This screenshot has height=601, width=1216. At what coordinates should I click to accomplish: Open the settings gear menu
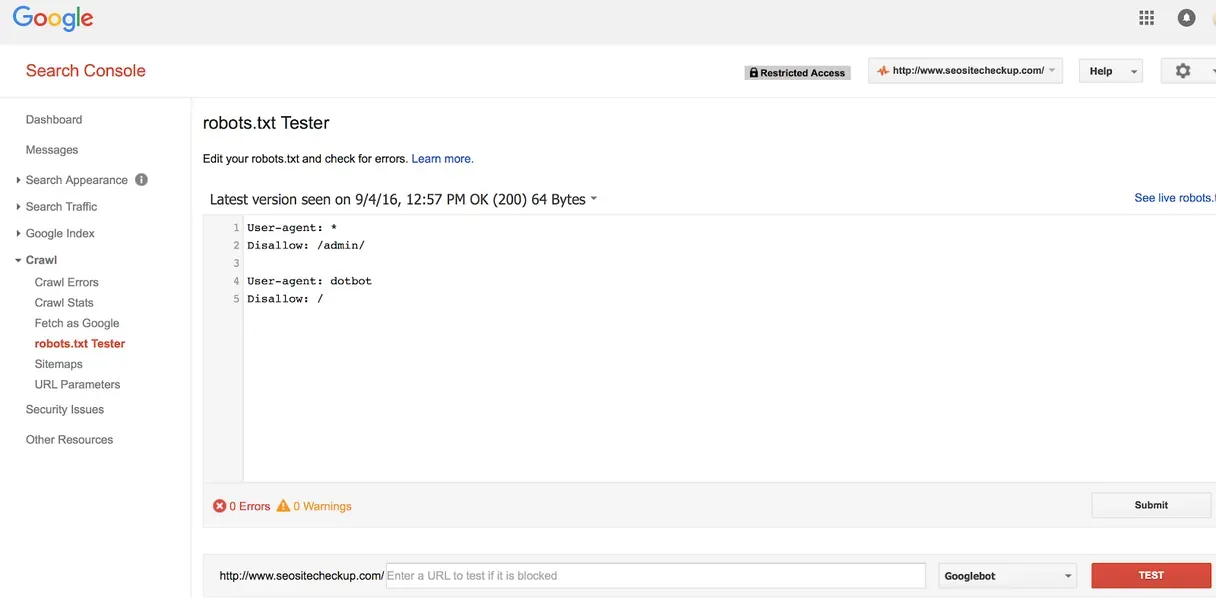1184,71
